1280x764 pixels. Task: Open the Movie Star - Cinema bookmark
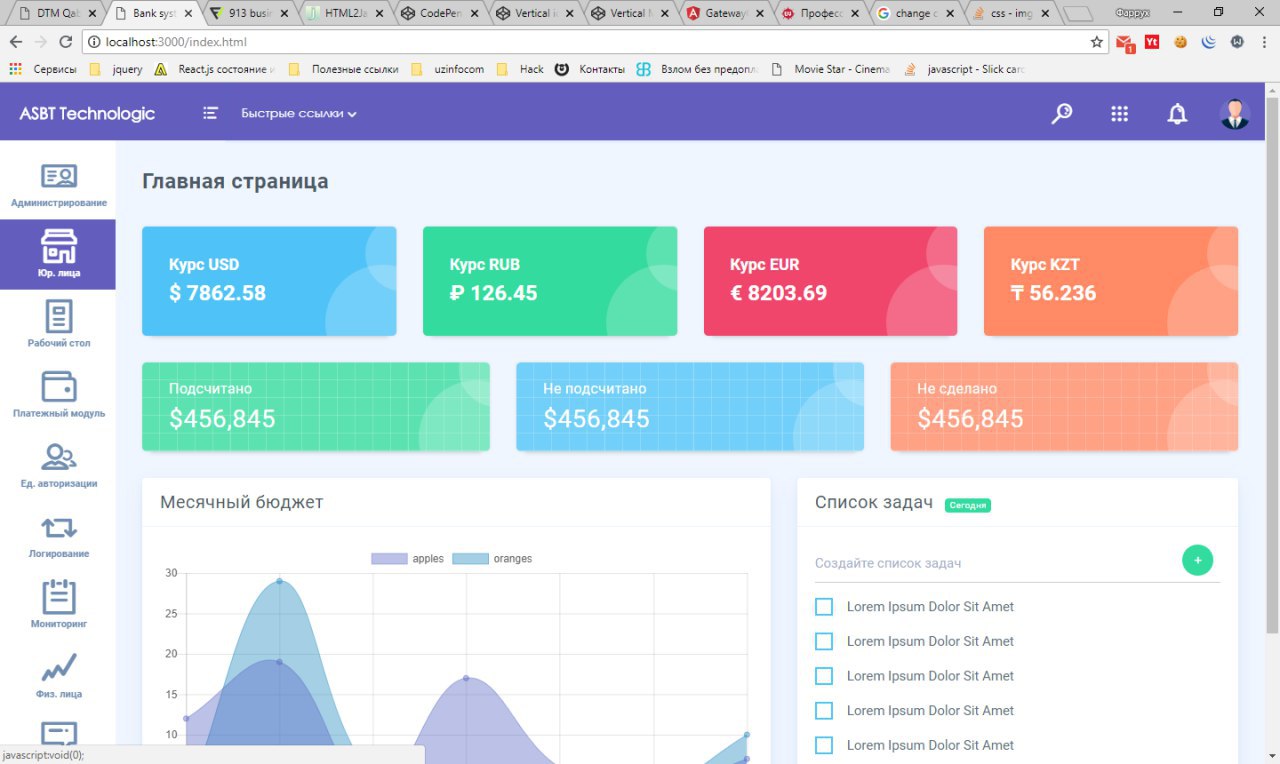point(829,69)
